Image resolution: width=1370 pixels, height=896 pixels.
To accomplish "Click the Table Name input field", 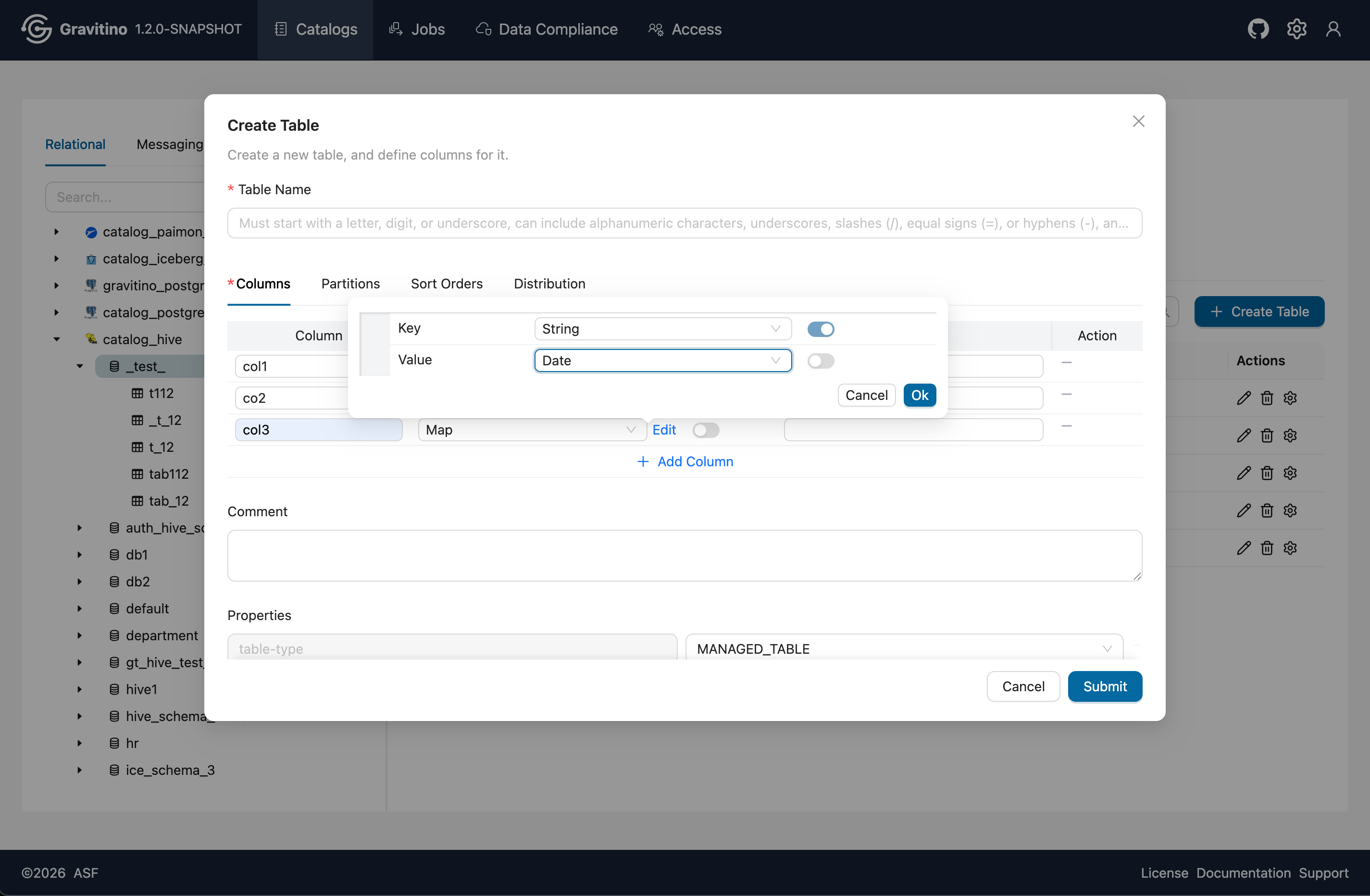I will point(684,224).
